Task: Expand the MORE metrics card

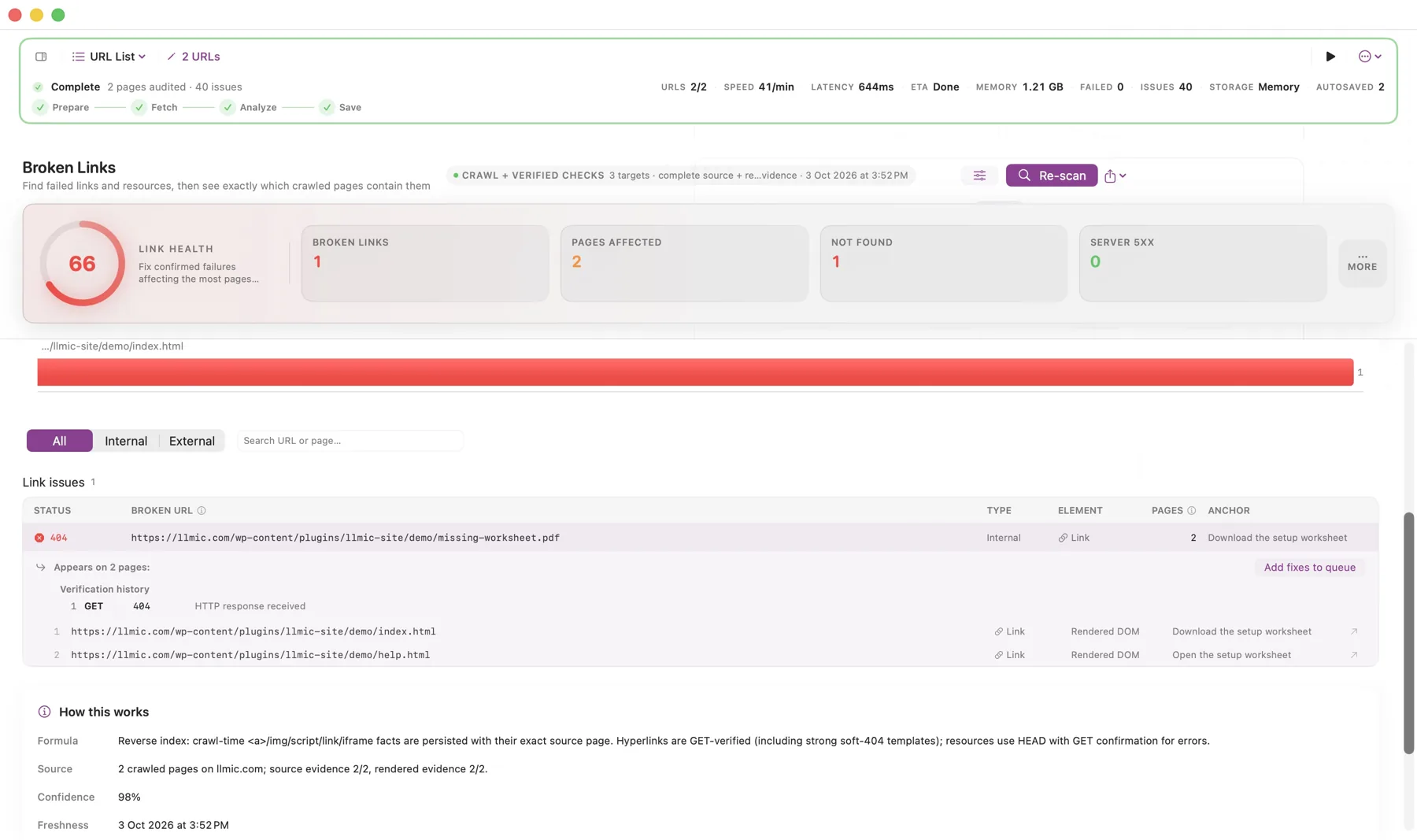Action: click(1362, 263)
